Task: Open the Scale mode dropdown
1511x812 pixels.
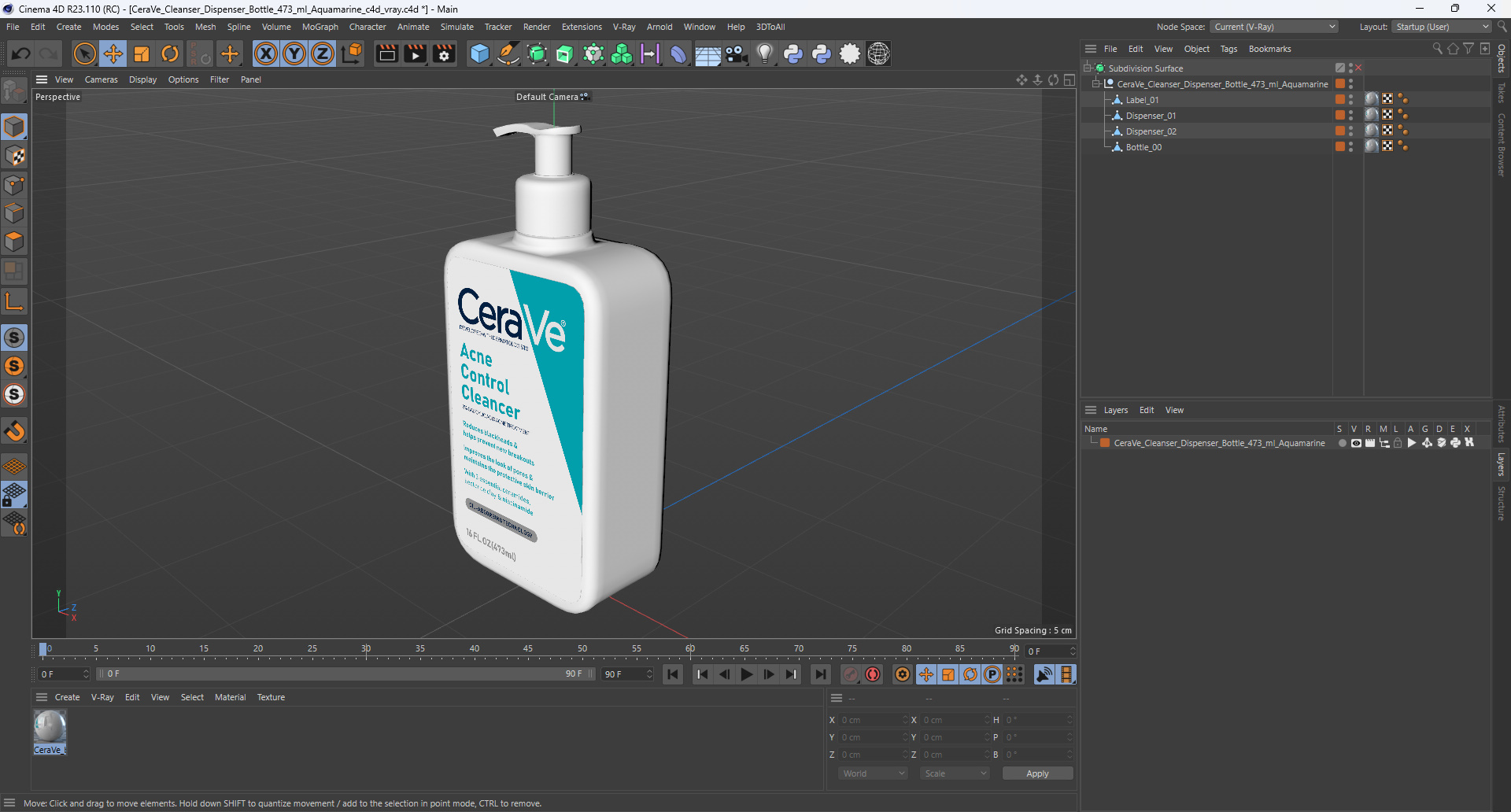Action: click(x=955, y=773)
